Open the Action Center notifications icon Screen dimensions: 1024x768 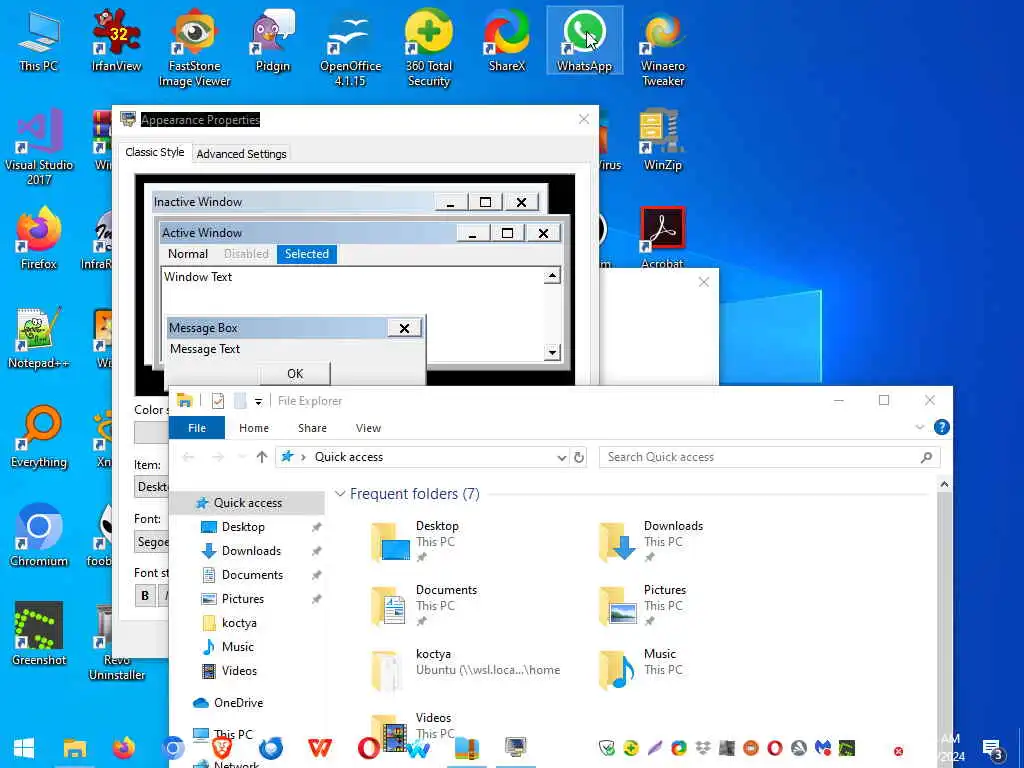click(993, 750)
